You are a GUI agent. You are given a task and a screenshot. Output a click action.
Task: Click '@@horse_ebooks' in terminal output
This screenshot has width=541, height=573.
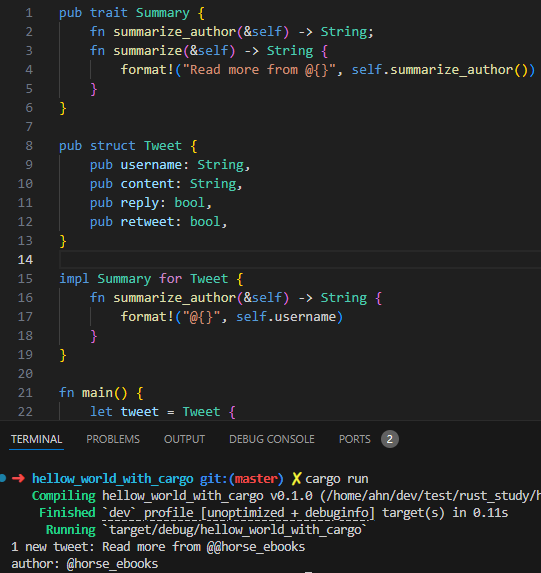click(256, 547)
